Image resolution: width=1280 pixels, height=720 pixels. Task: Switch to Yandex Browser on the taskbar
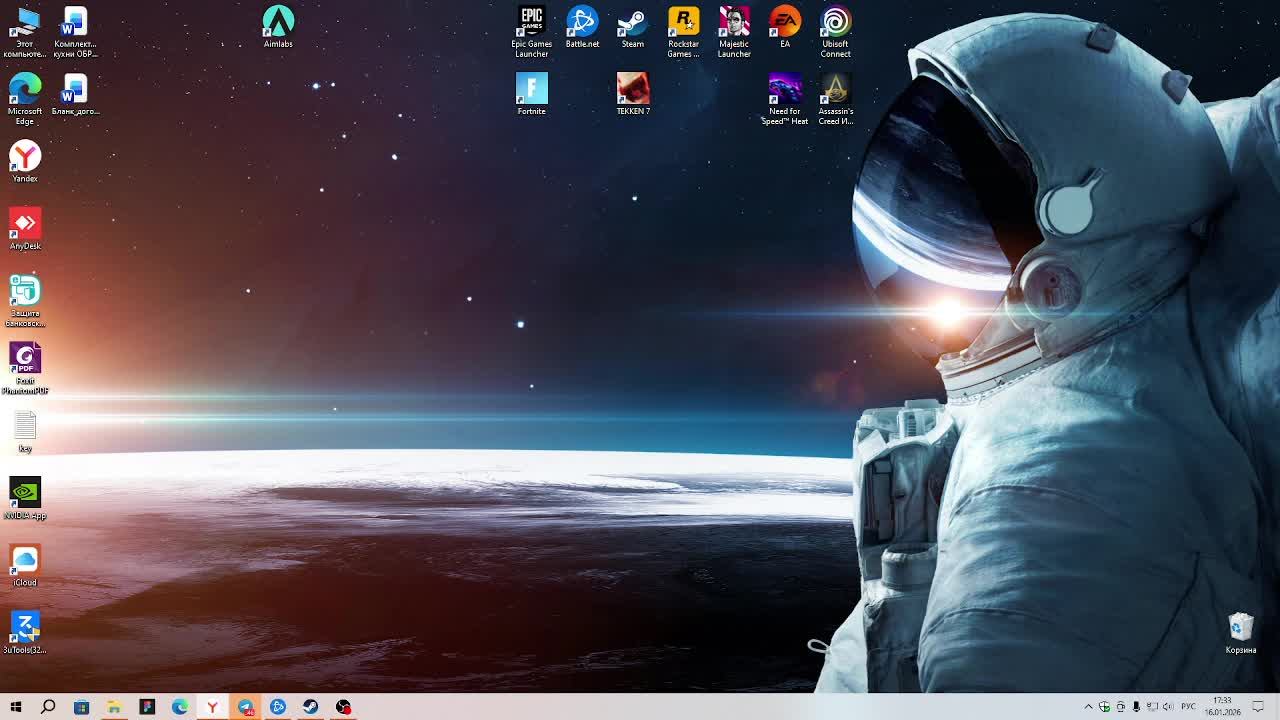(x=212, y=707)
